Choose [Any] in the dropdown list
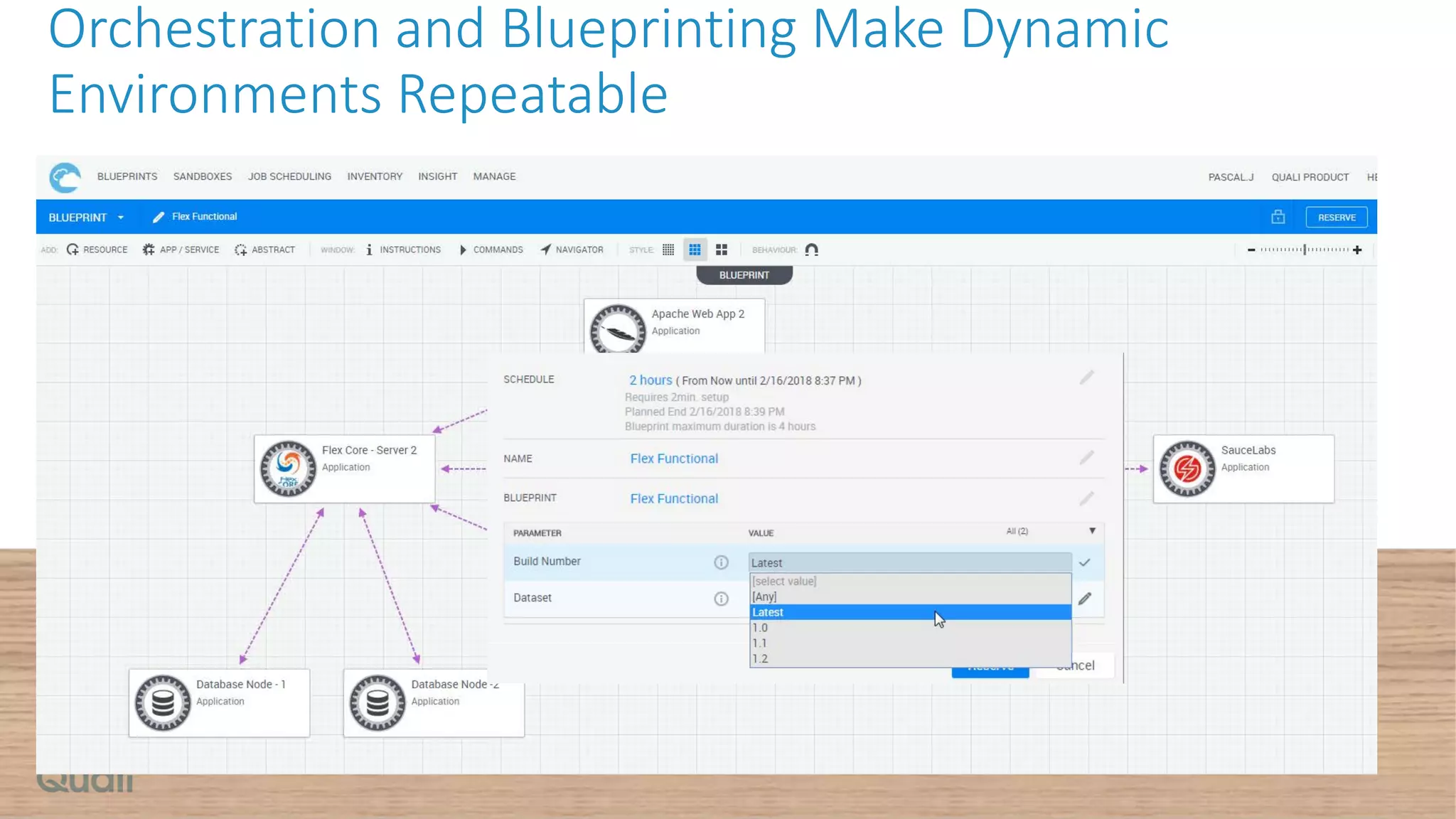1456x819 pixels. [910, 596]
